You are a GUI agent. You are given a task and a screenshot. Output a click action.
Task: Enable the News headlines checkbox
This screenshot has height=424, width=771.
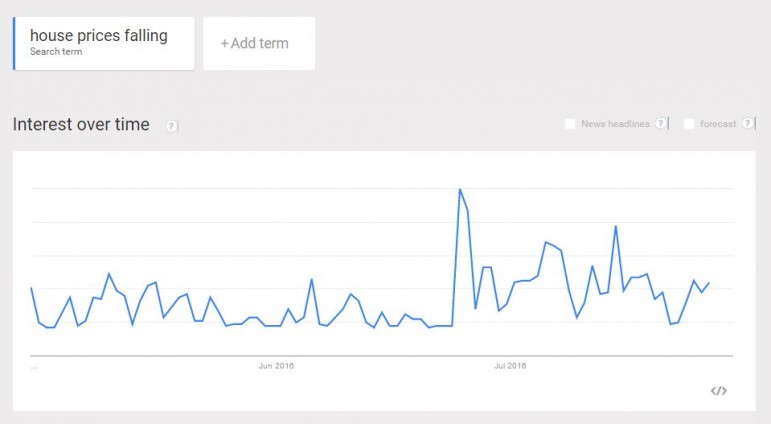[570, 124]
